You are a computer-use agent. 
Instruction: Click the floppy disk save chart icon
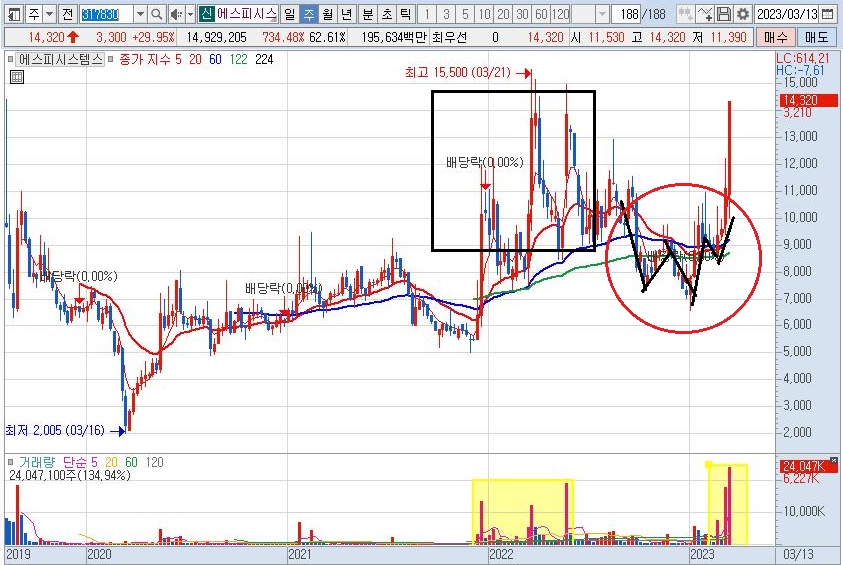point(724,14)
